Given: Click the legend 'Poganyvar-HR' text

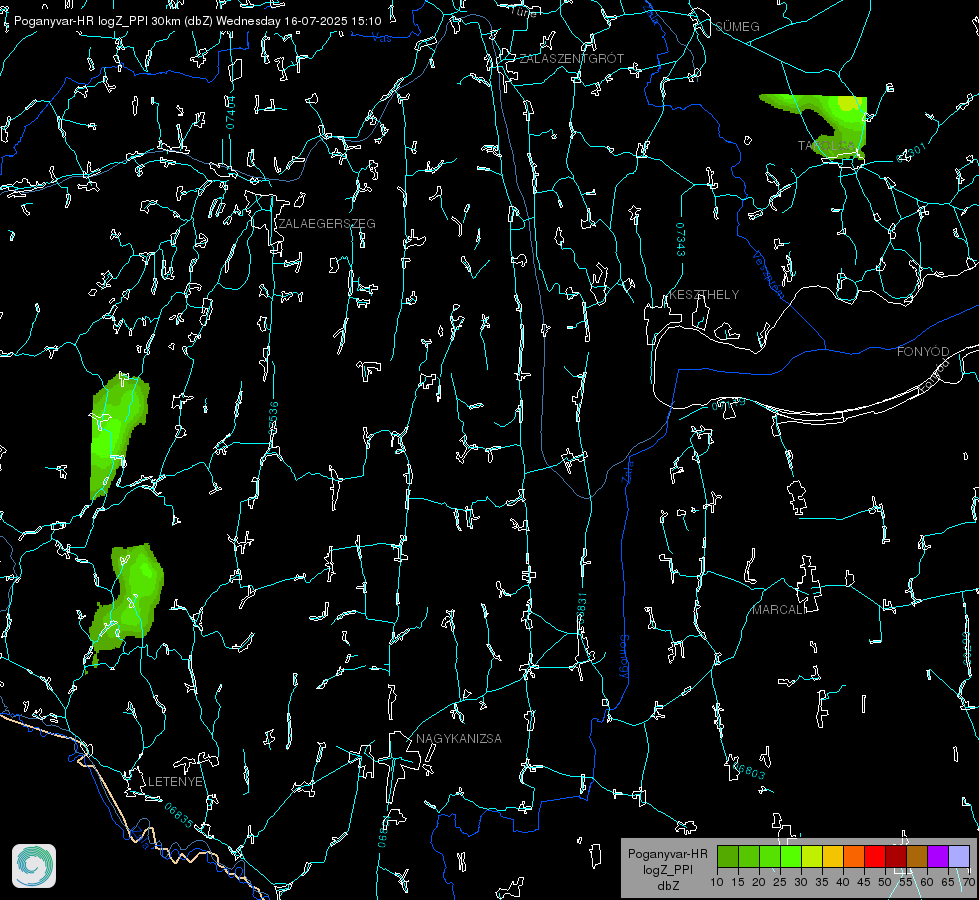Looking at the screenshot, I should point(667,853).
